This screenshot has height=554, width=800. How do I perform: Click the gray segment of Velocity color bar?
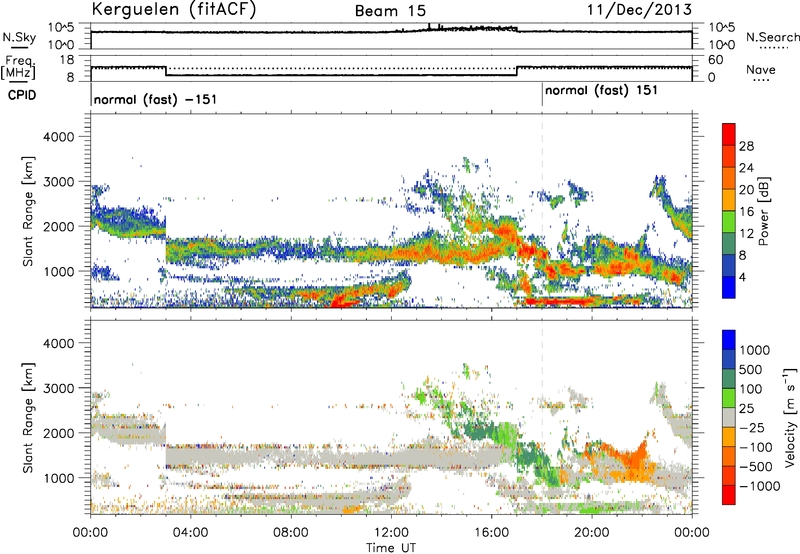pyautogui.click(x=729, y=417)
